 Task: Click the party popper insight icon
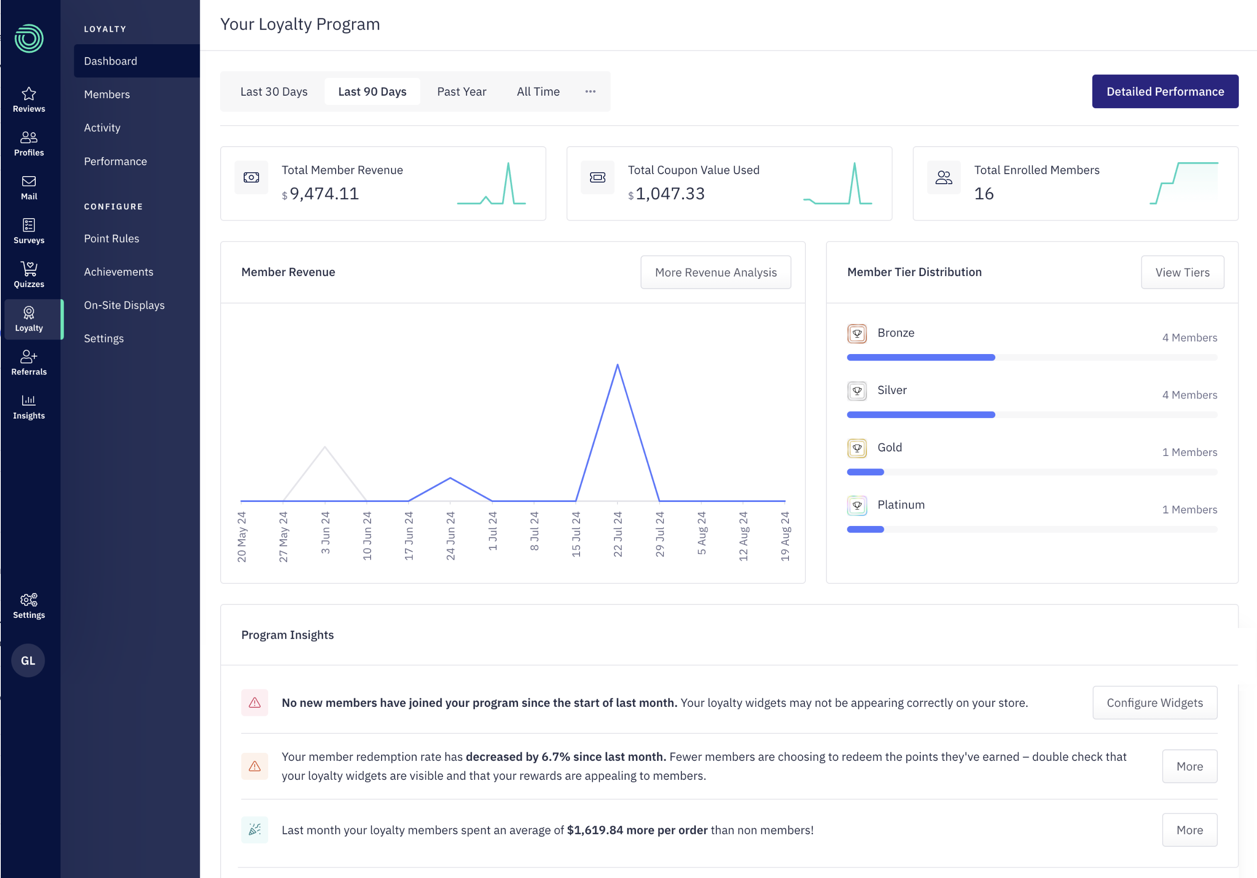[x=255, y=830]
